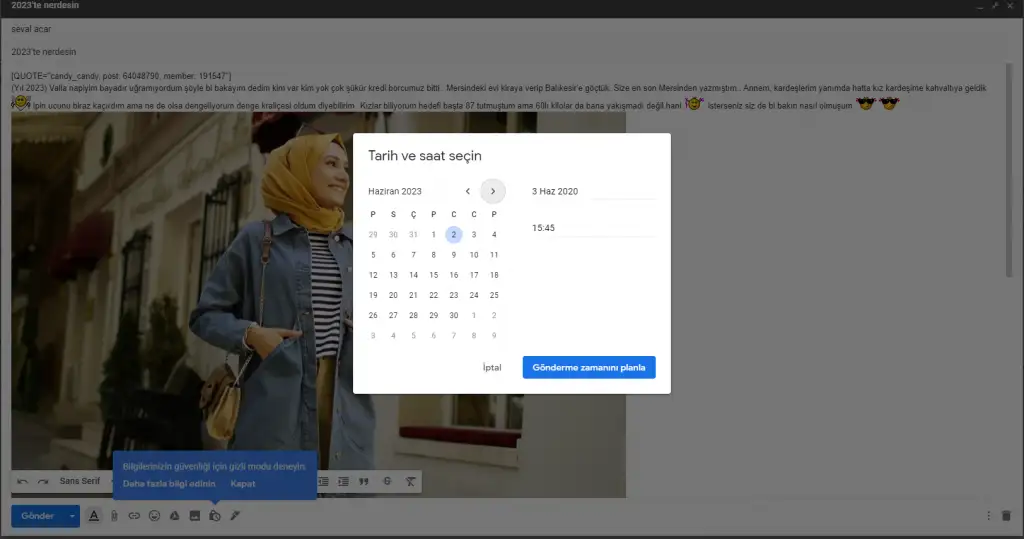Go to previous month in calendar
This screenshot has height=539, width=1024.
point(467,191)
